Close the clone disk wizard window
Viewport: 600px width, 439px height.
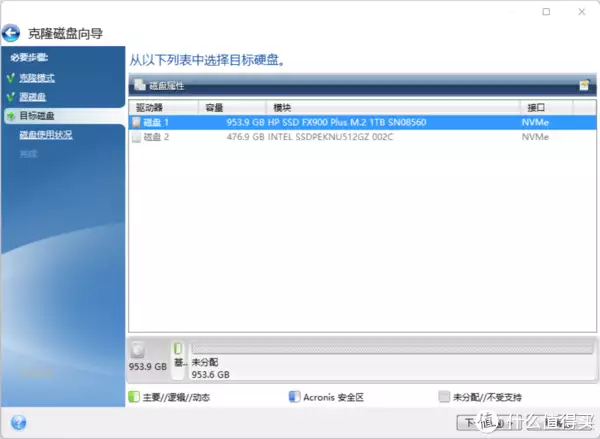click(582, 11)
